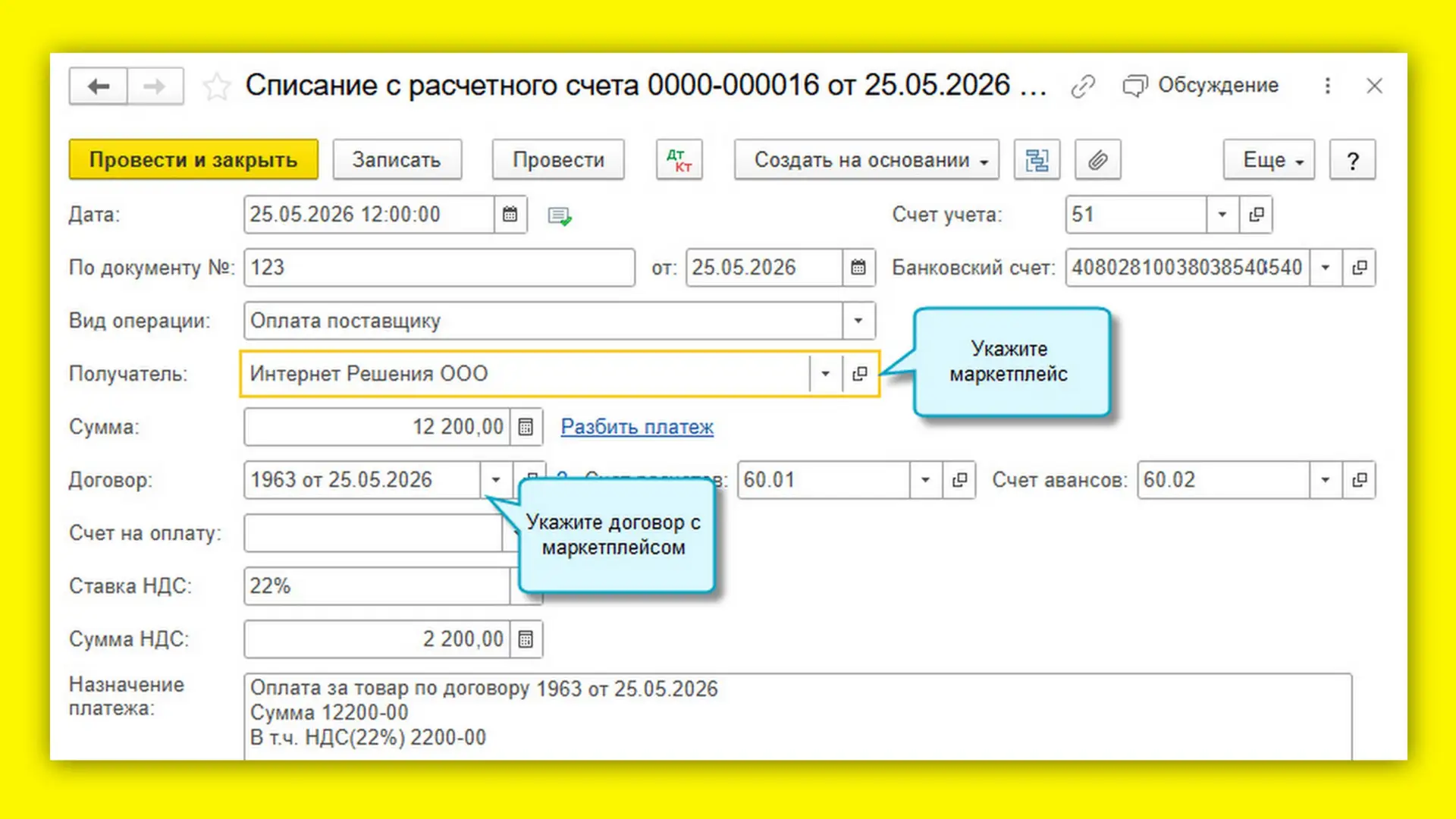Open the Получатель record via open icon
This screenshot has height=819, width=1456.
(x=859, y=374)
